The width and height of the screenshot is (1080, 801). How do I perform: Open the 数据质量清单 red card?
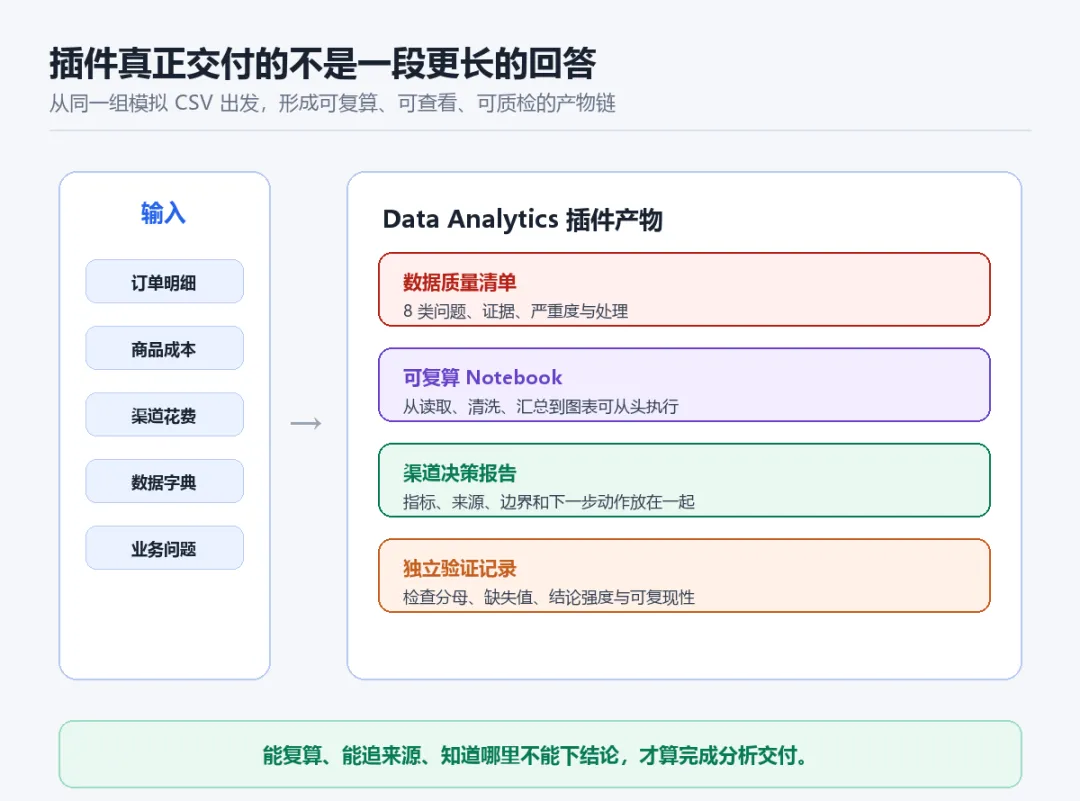pyautogui.click(x=684, y=289)
